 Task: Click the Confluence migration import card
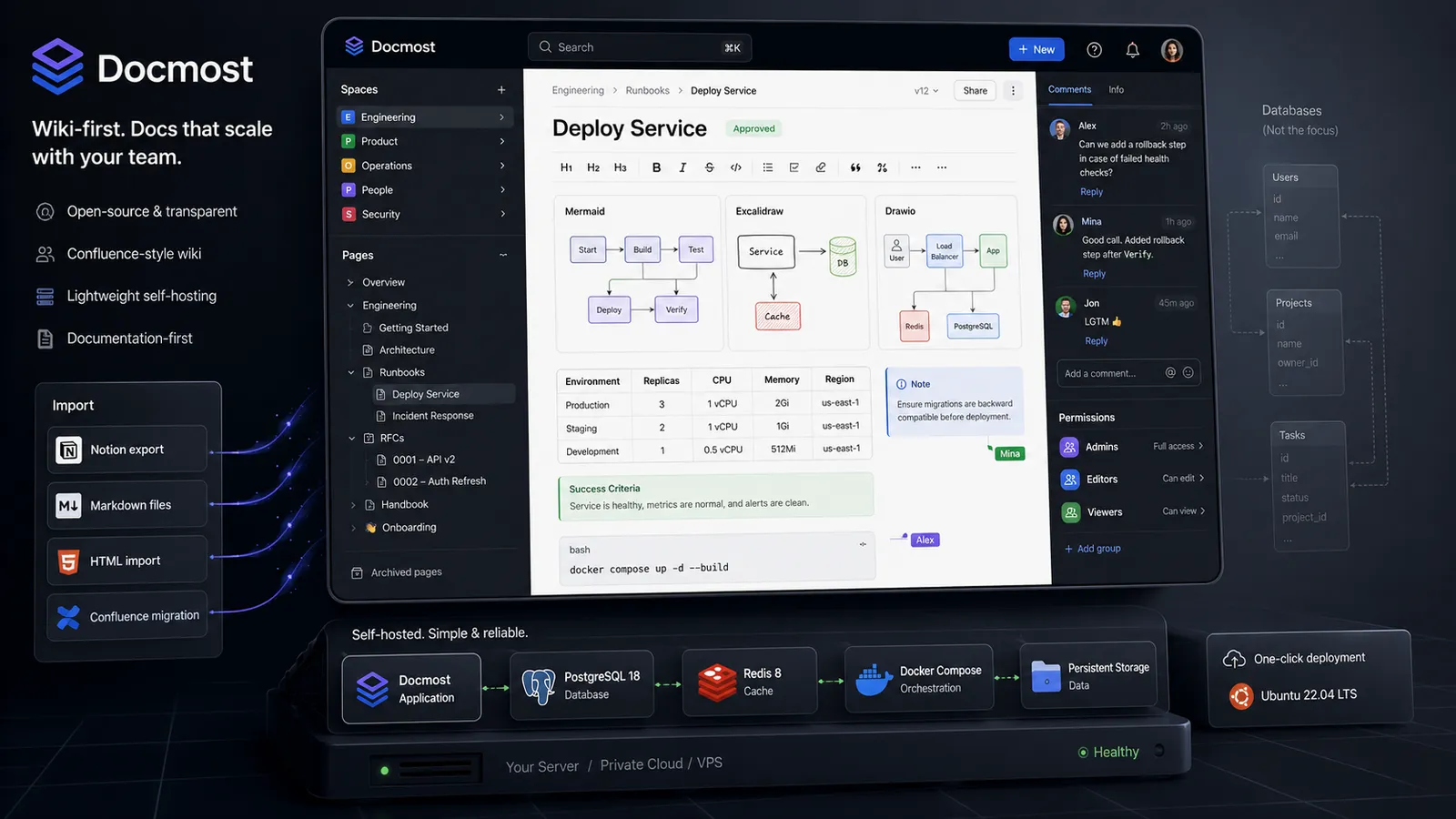tap(127, 617)
